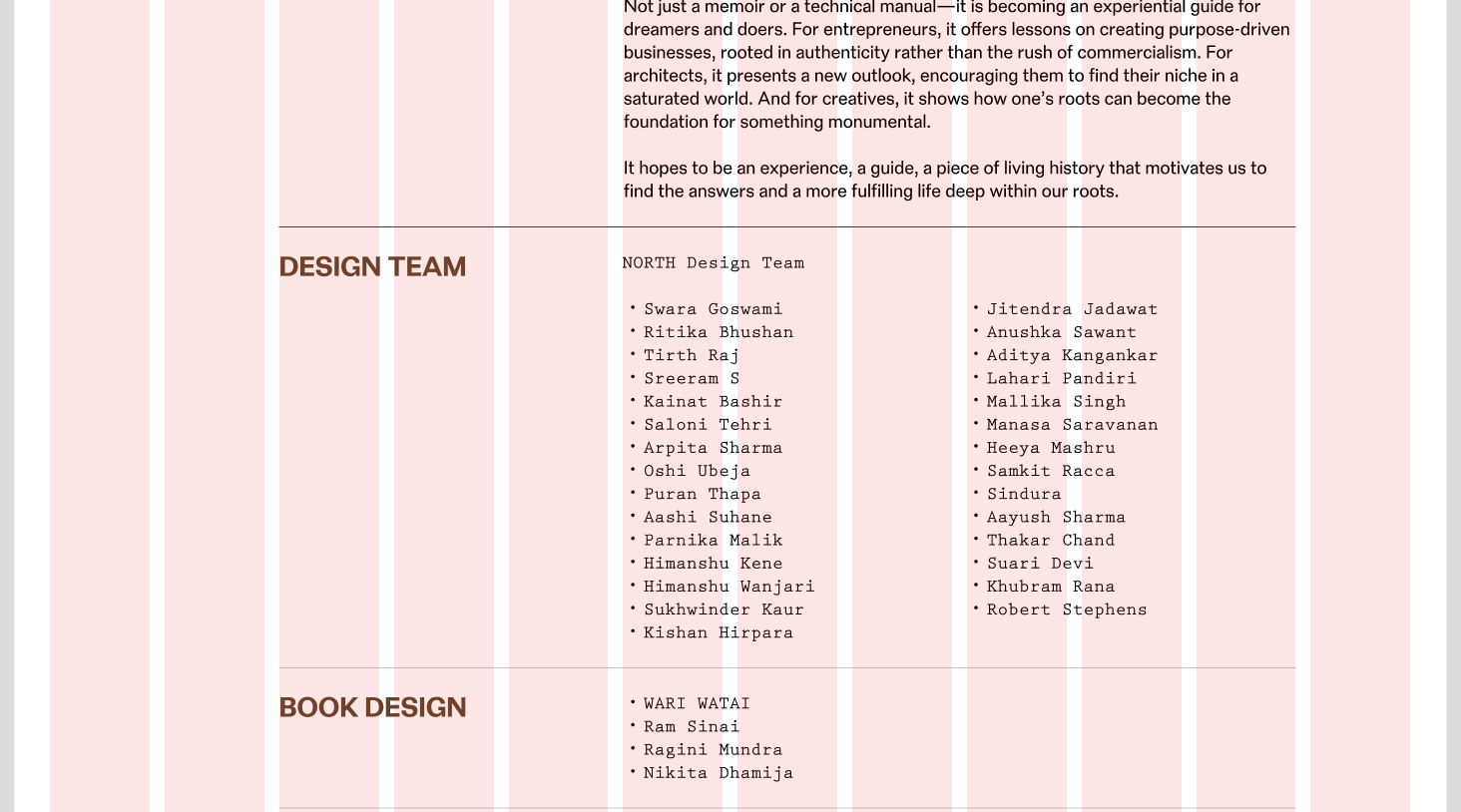Click the name Swara Goswami
1461x812 pixels.
(x=713, y=309)
